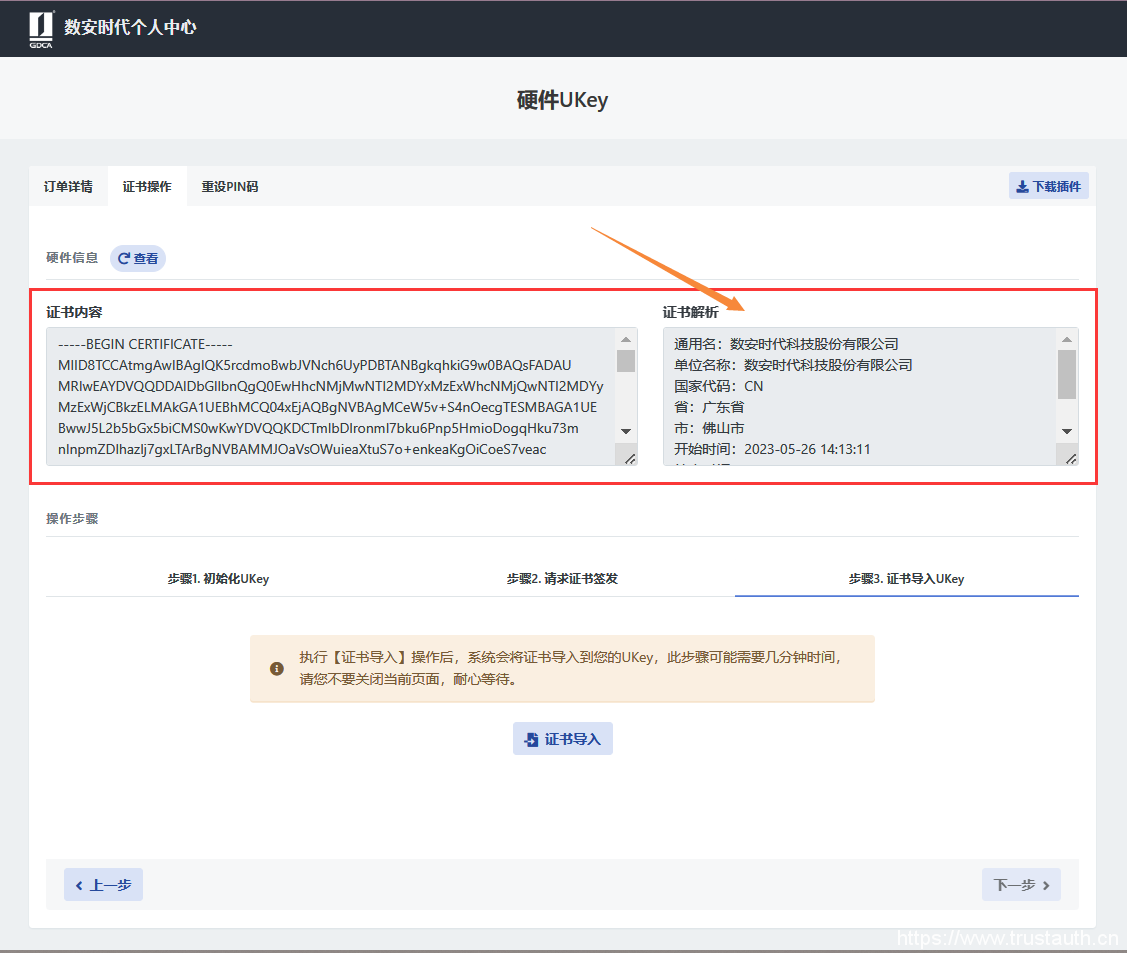
Task: Click the 证书内容 scrollbar thumb
Action: 626,361
